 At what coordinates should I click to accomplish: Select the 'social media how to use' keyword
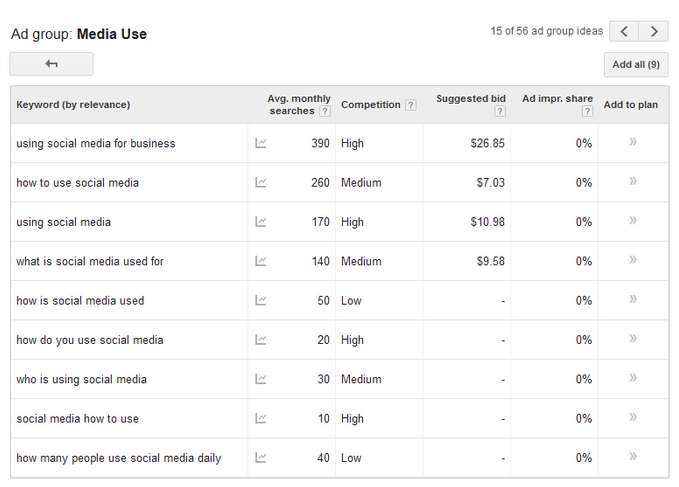pyautogui.click(x=77, y=418)
